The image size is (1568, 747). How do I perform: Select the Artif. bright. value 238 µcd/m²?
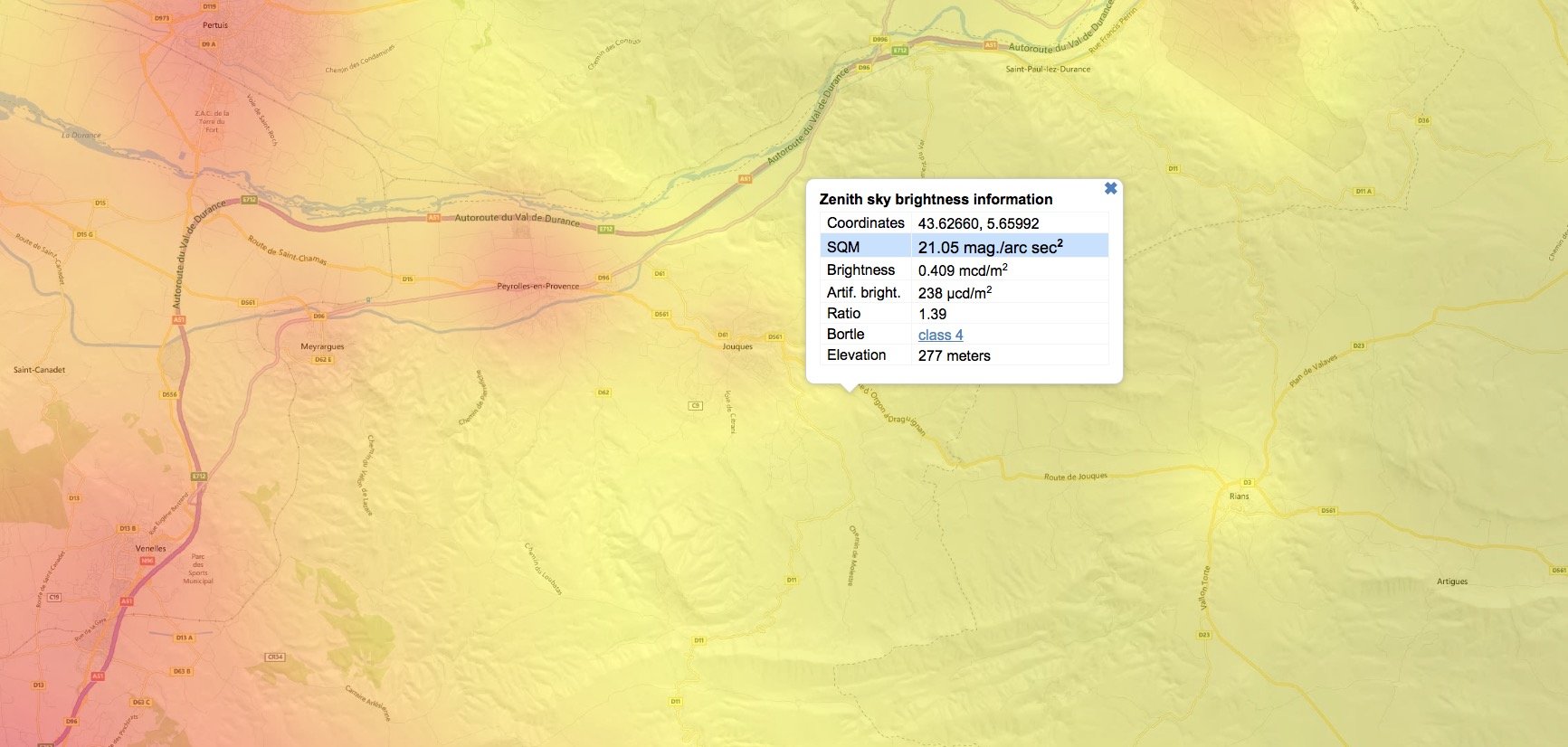tap(955, 292)
